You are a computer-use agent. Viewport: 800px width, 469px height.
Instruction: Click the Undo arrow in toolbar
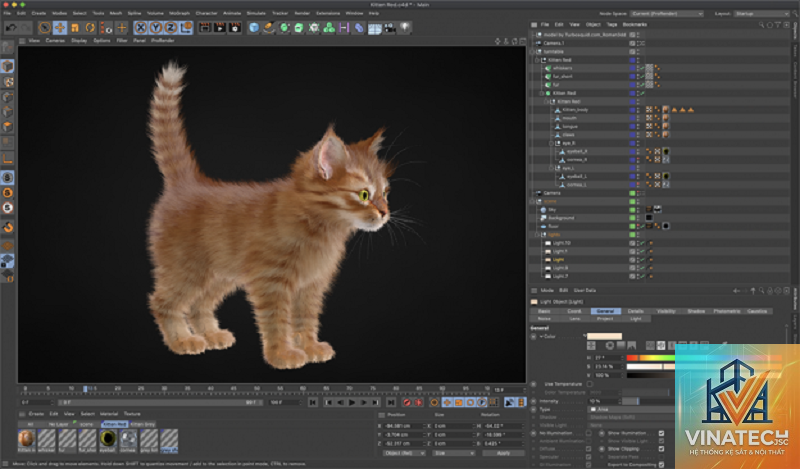coord(10,28)
